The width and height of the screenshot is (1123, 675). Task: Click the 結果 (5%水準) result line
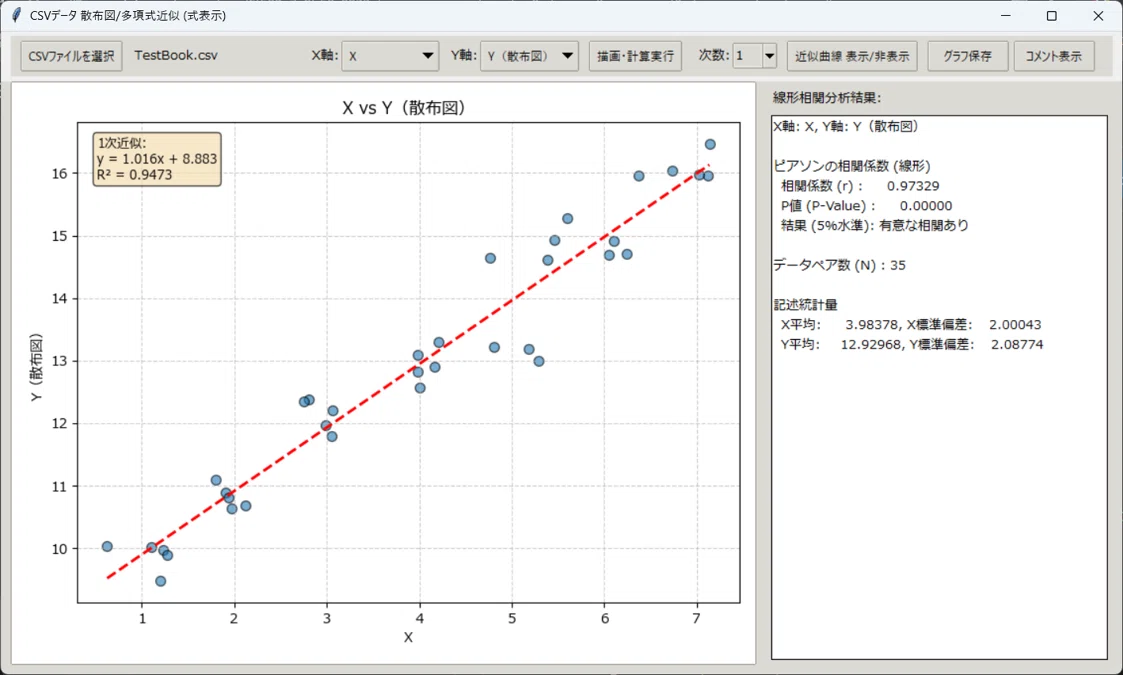pyautogui.click(x=874, y=226)
